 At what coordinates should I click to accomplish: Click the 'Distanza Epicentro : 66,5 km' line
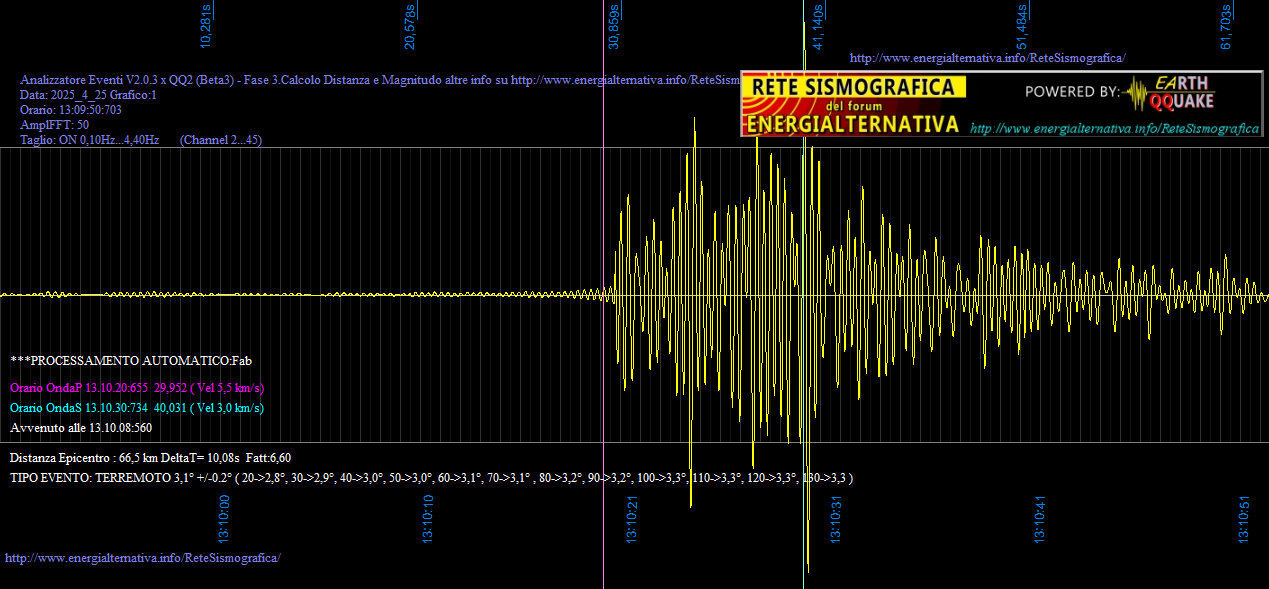(150, 457)
